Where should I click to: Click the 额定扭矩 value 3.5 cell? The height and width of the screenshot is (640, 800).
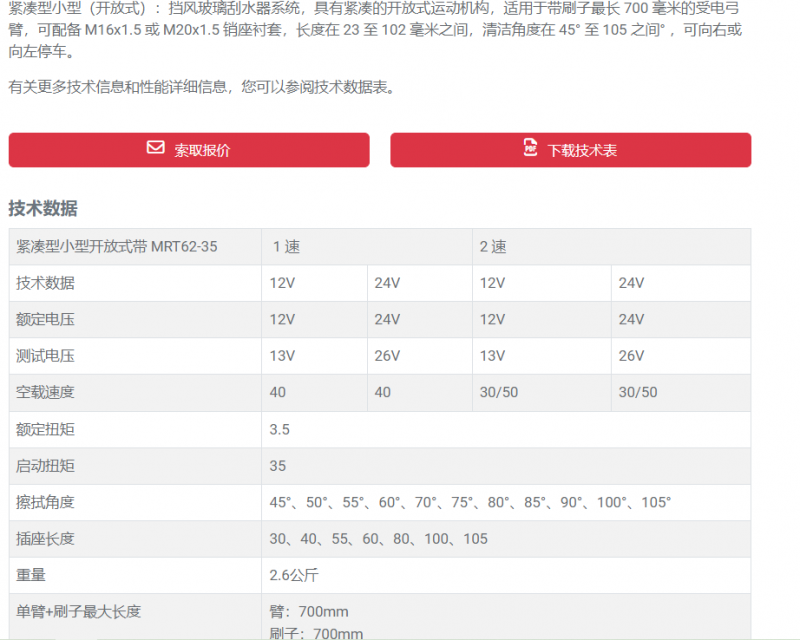[506, 429]
